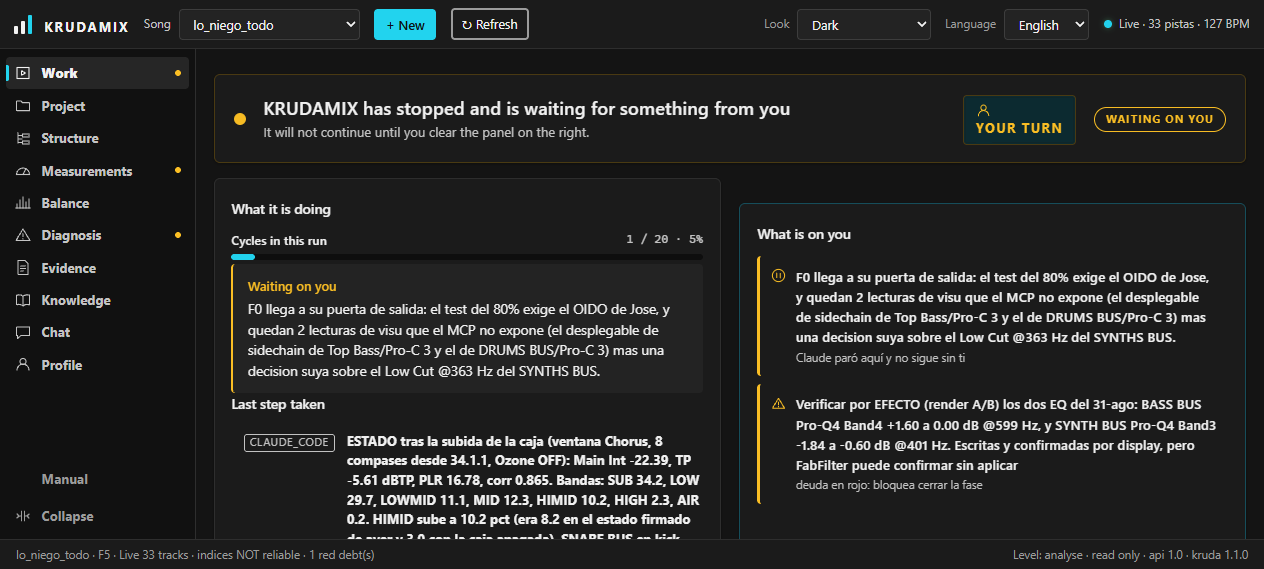Click the Balance bars icon
The width and height of the screenshot is (1264, 569).
23,203
